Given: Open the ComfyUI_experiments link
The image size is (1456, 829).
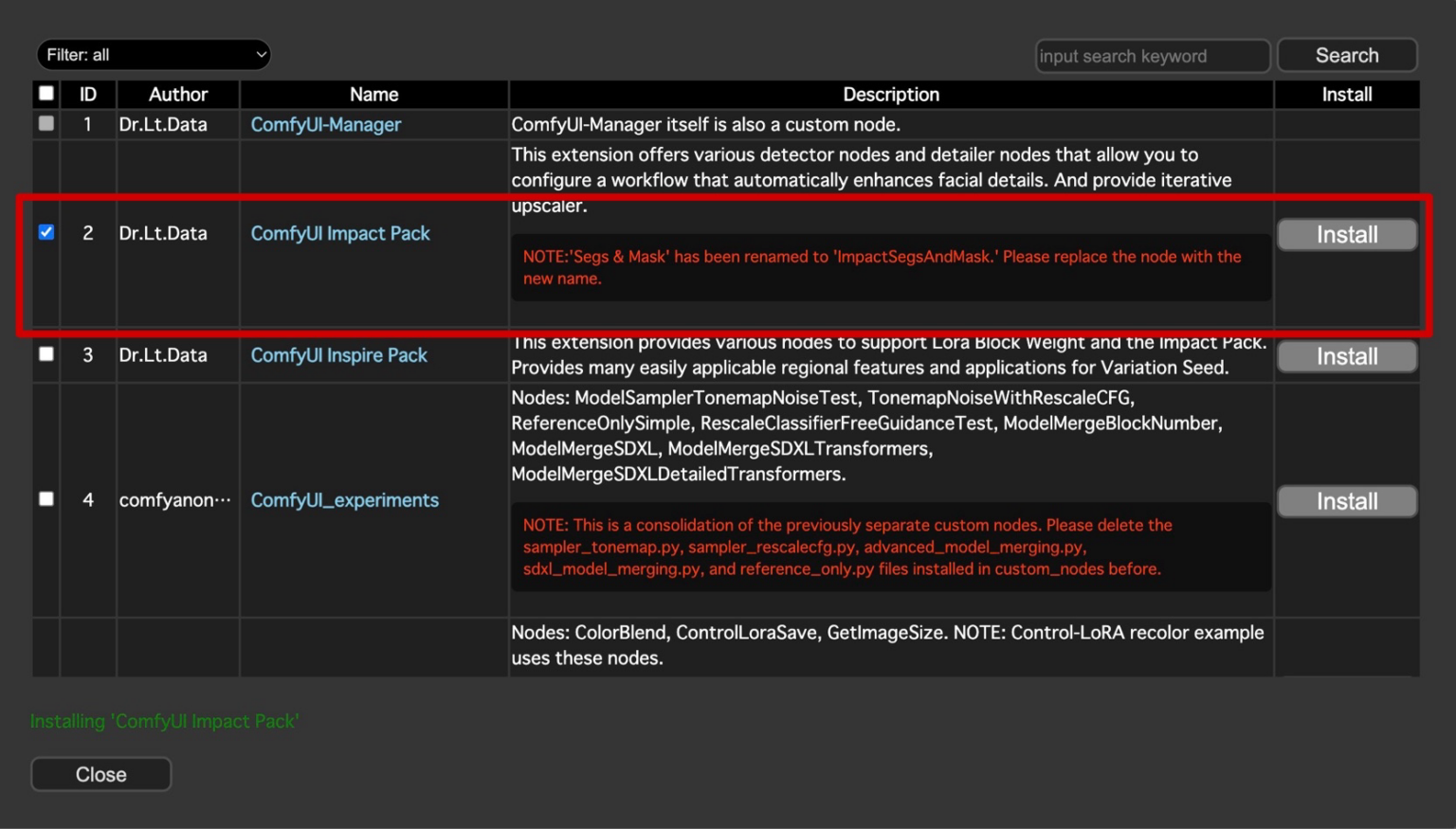Looking at the screenshot, I should (x=344, y=500).
